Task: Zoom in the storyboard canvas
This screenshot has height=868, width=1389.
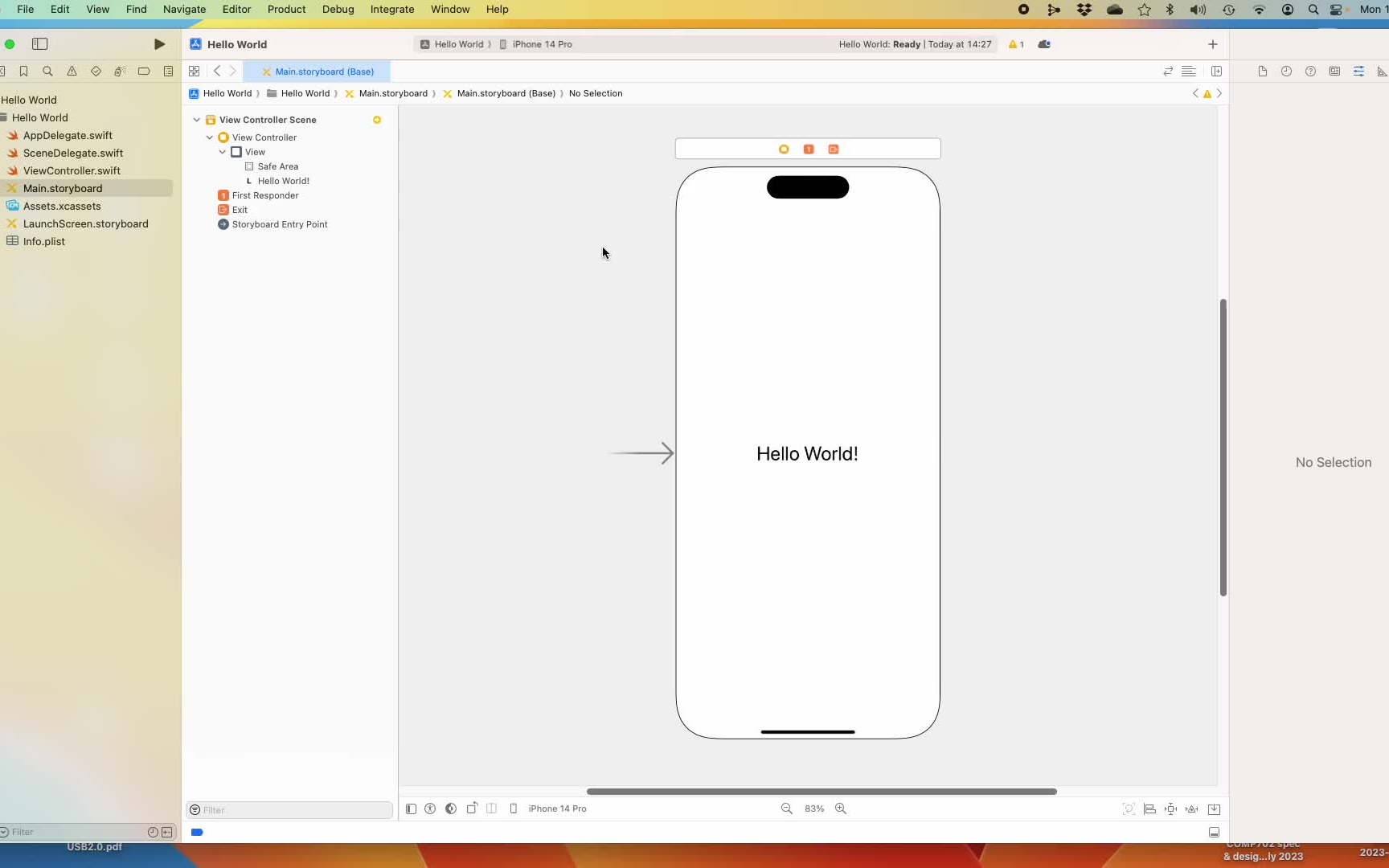Action: pos(841,809)
